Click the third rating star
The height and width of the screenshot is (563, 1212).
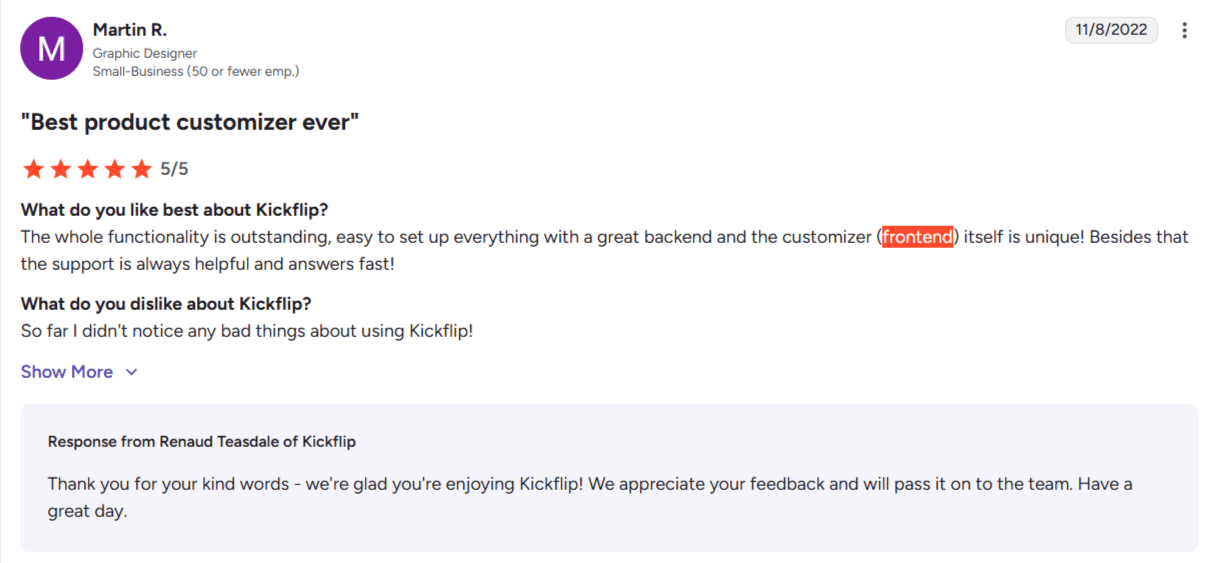point(88,169)
